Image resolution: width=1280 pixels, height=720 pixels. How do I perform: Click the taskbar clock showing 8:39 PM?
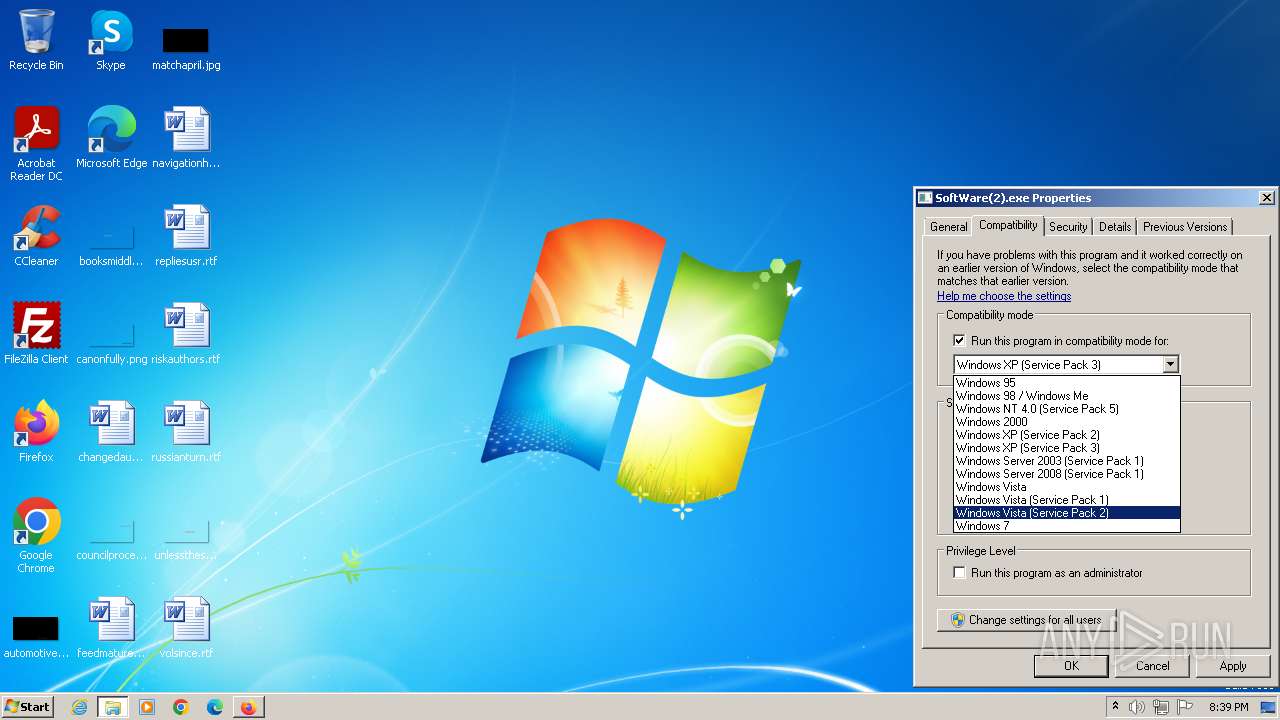click(x=1229, y=707)
